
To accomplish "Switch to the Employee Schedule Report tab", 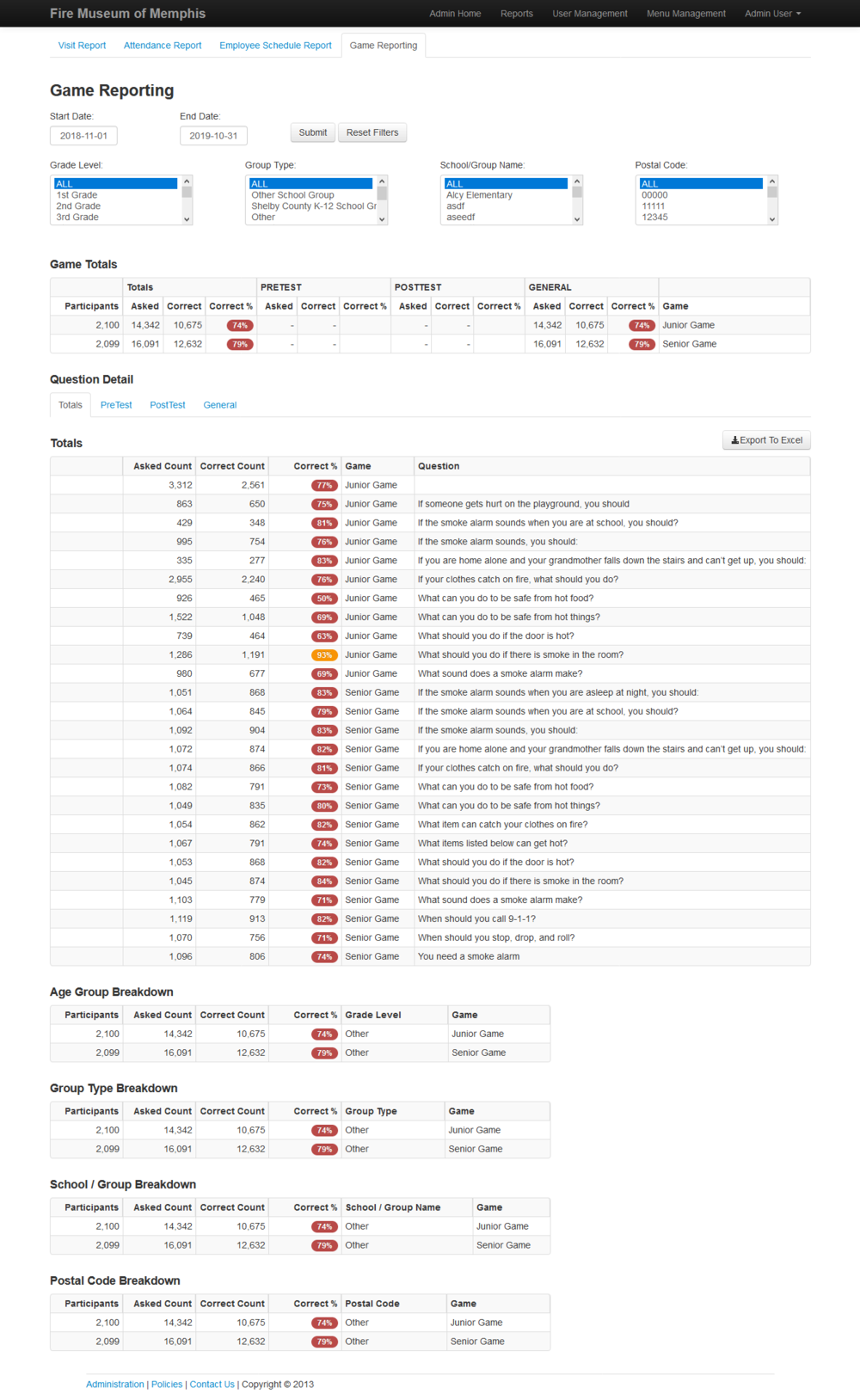I will 275,46.
